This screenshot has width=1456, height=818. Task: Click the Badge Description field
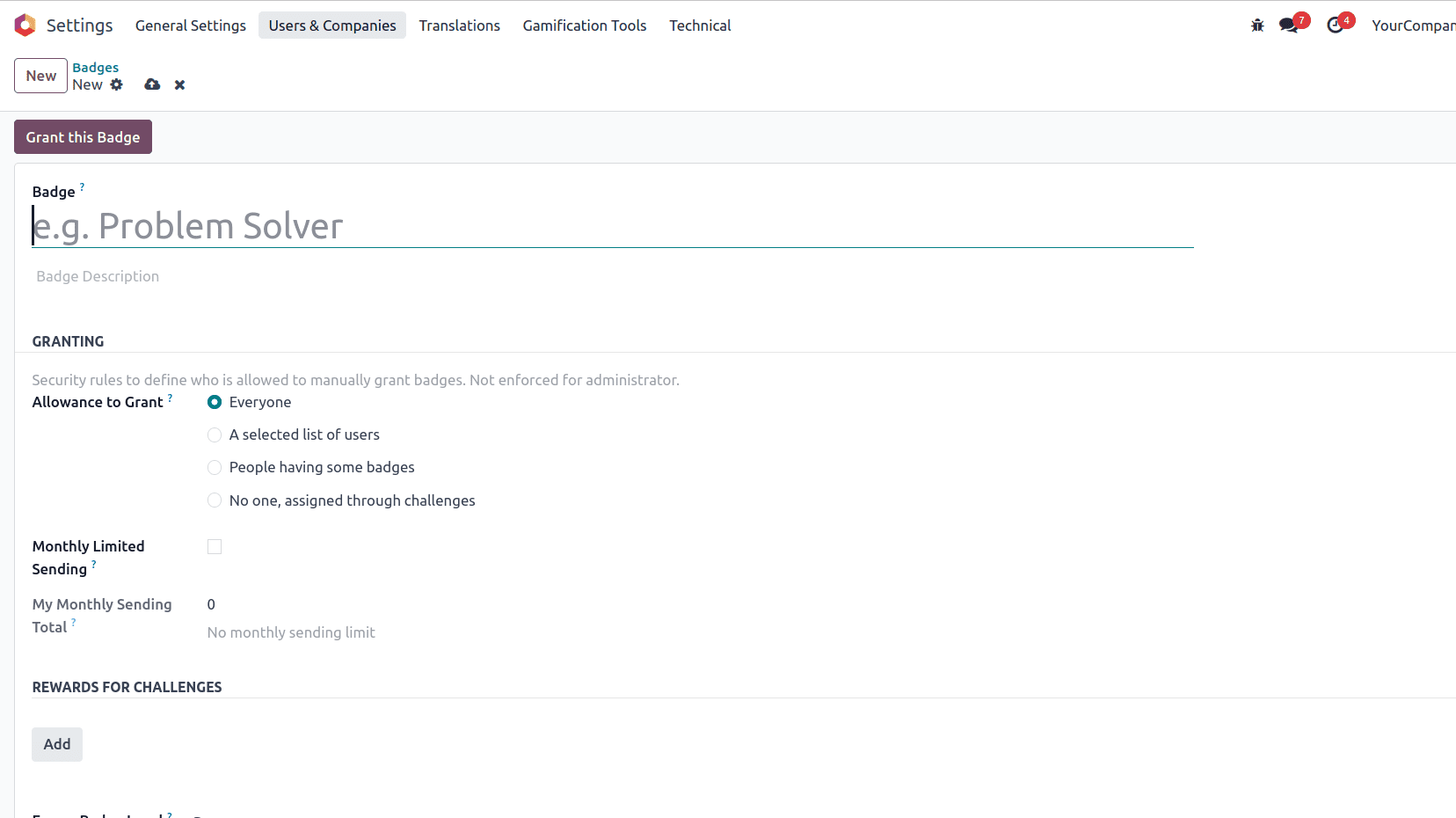click(98, 276)
